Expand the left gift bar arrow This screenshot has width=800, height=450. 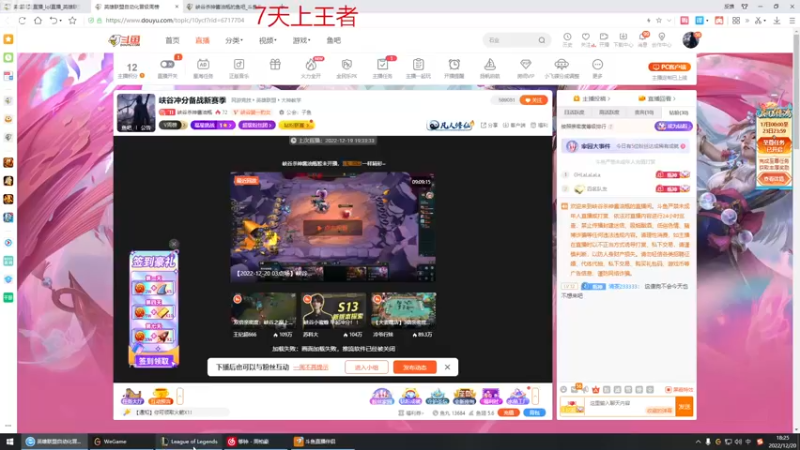tap(180, 395)
